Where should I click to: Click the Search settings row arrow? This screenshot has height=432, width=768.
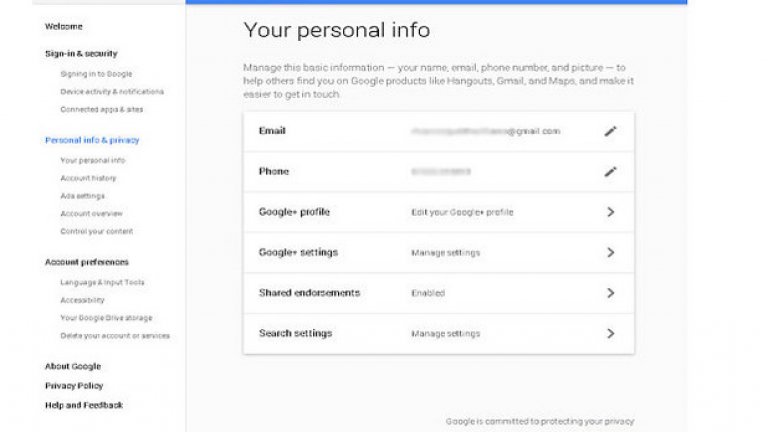point(610,333)
